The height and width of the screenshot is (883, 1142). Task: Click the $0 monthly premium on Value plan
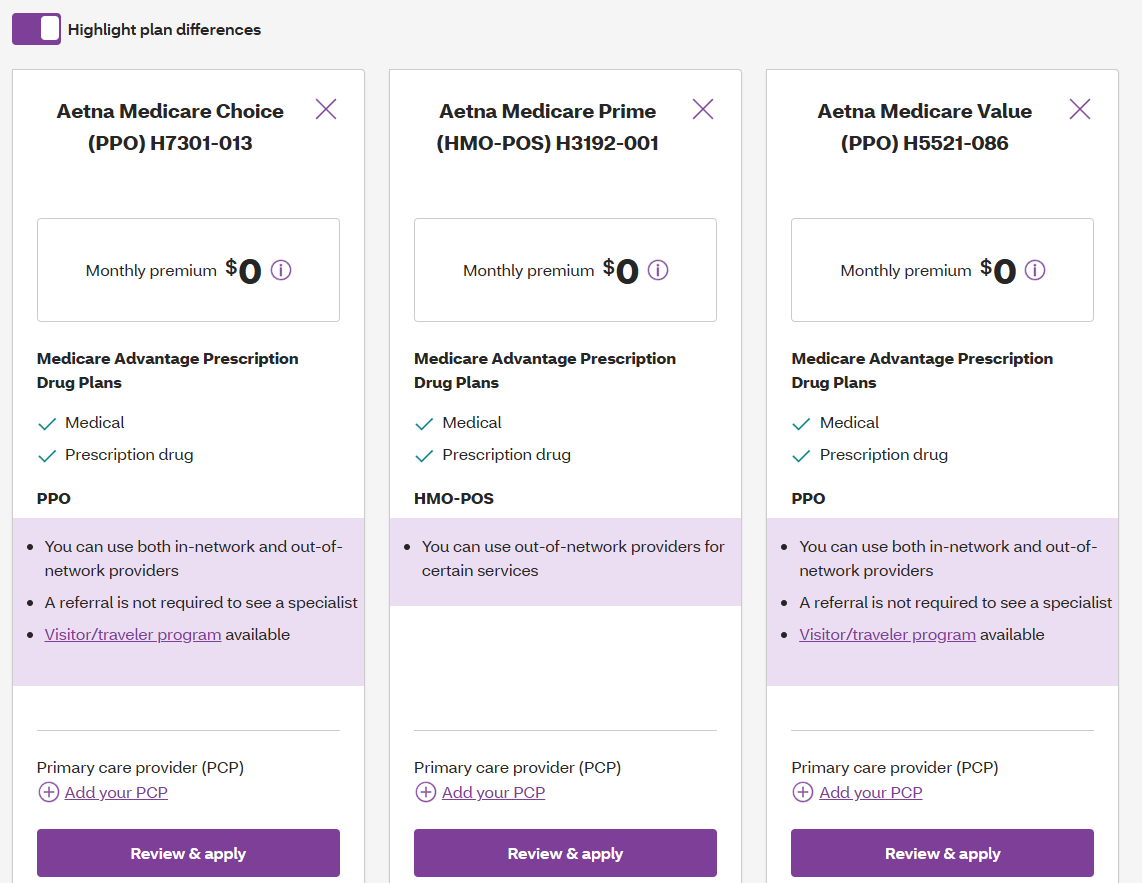click(998, 270)
